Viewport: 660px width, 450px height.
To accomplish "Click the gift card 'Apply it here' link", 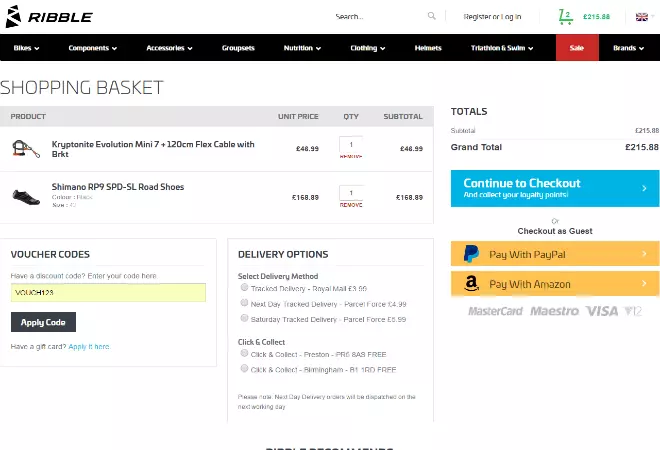I will click(89, 346).
